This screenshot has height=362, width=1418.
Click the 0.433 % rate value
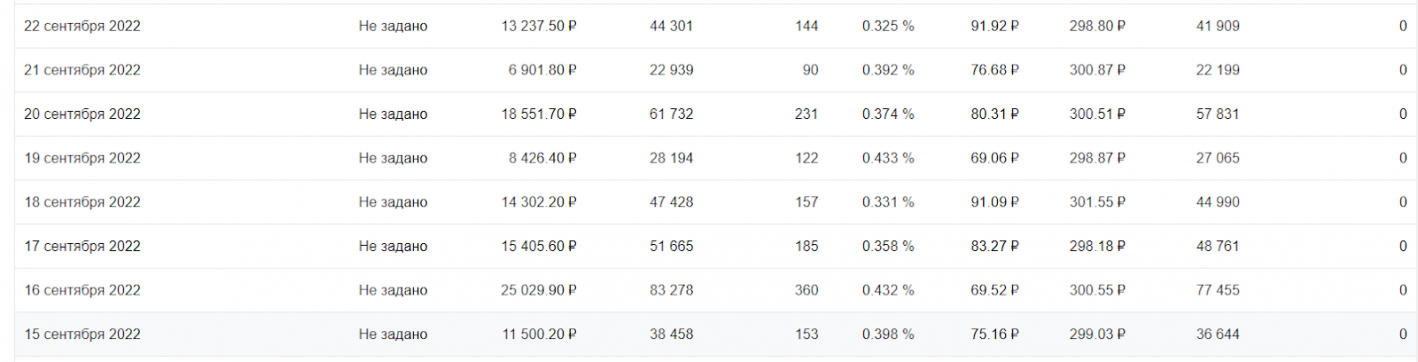888,158
